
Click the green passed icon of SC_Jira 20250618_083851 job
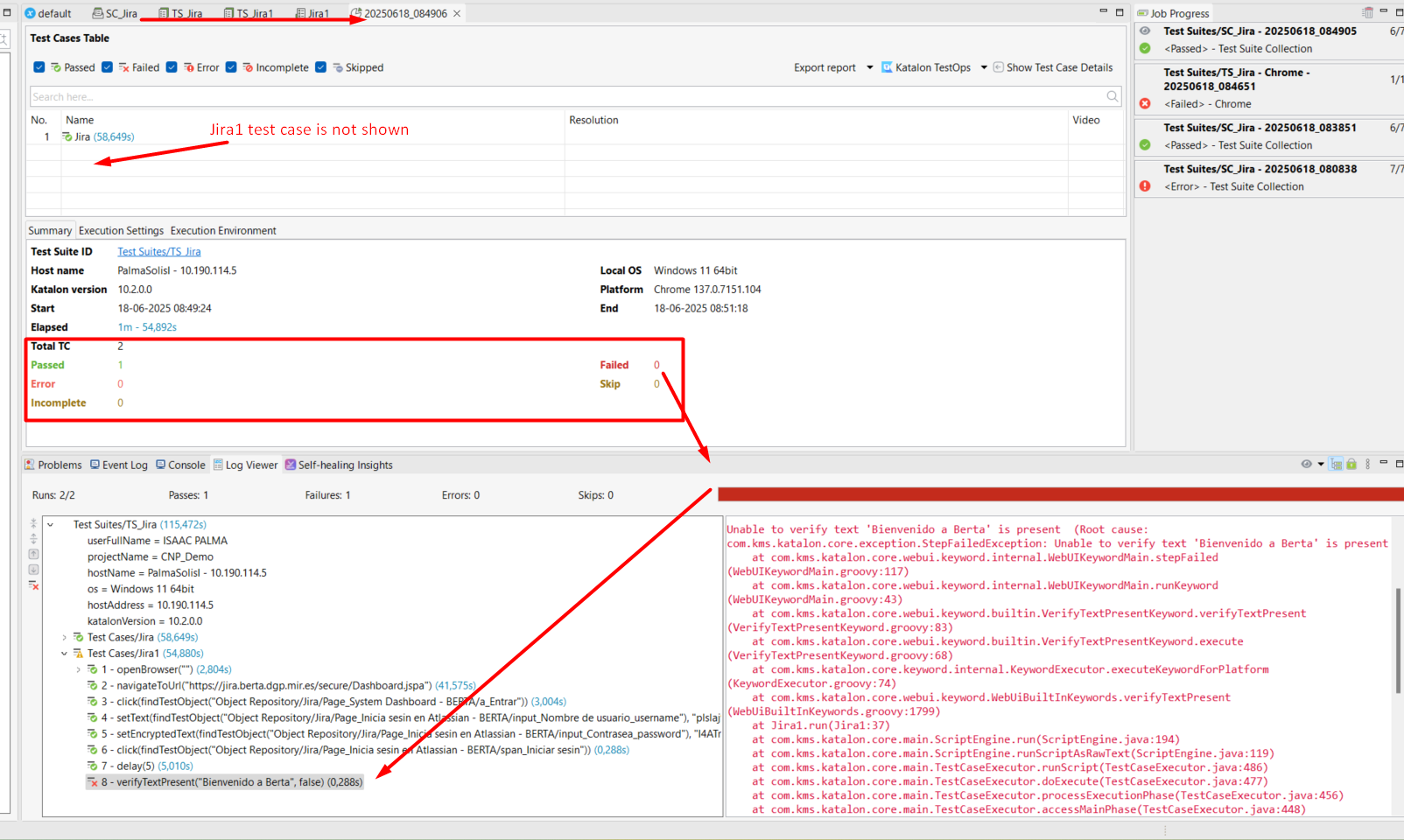1145,144
